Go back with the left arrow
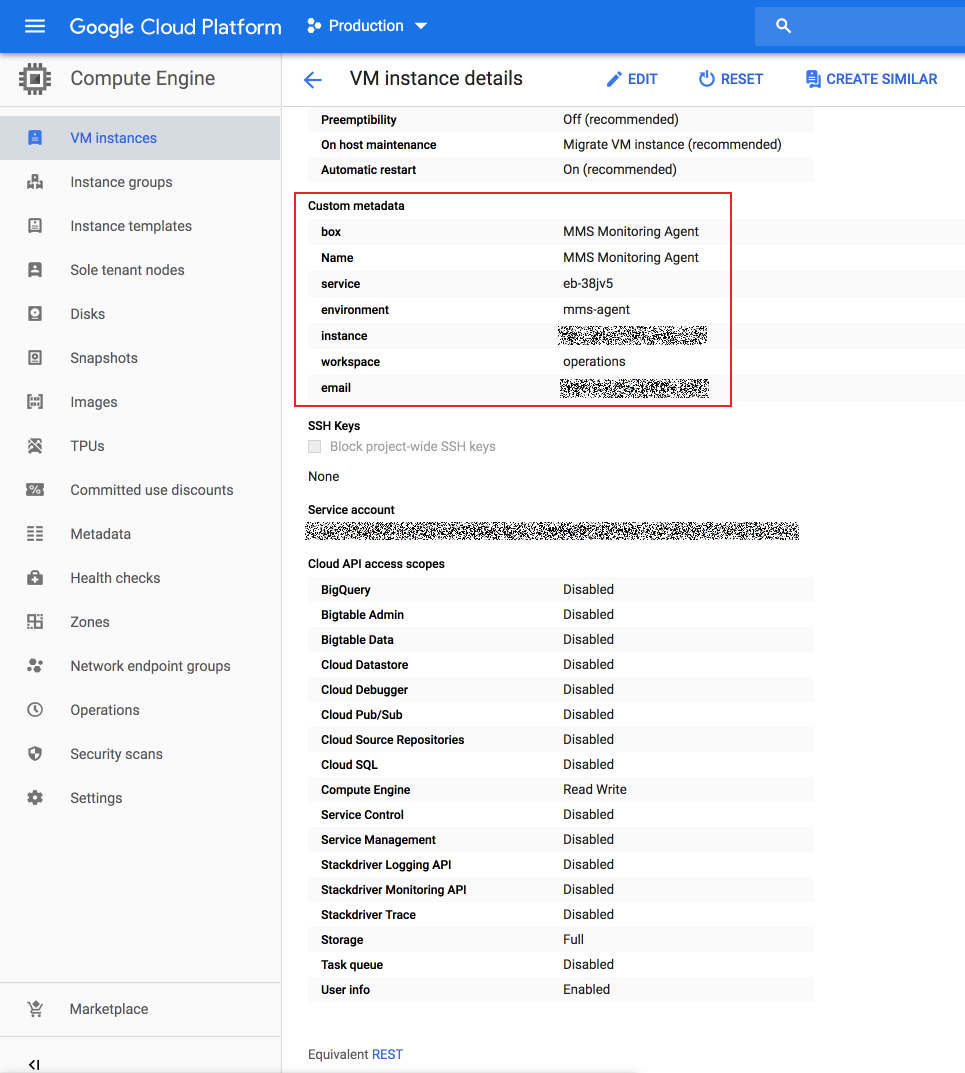965x1073 pixels. (313, 79)
